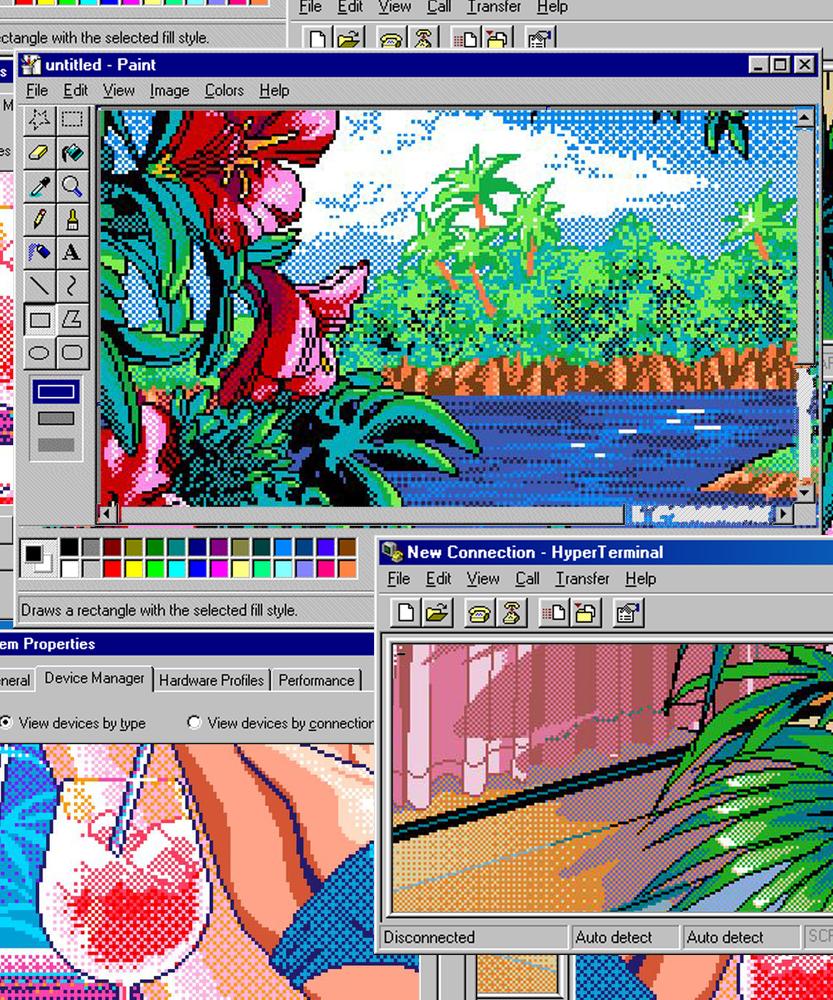The height and width of the screenshot is (1000, 833).
Task: Open the Image menu in Paint
Action: (x=170, y=91)
